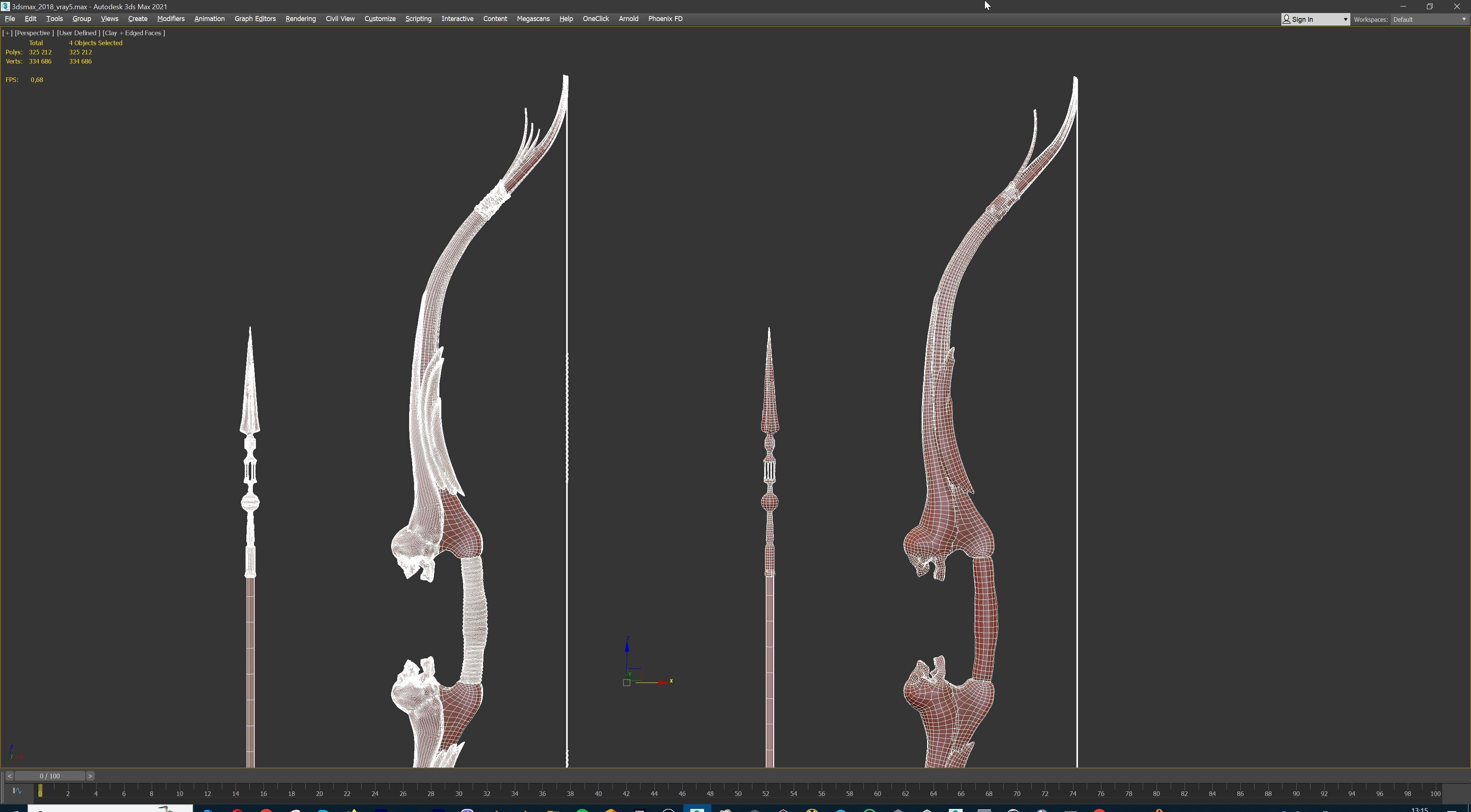Open the Clay + Edged Faces shading menu
The width and height of the screenshot is (1471, 812).
pyautogui.click(x=134, y=33)
